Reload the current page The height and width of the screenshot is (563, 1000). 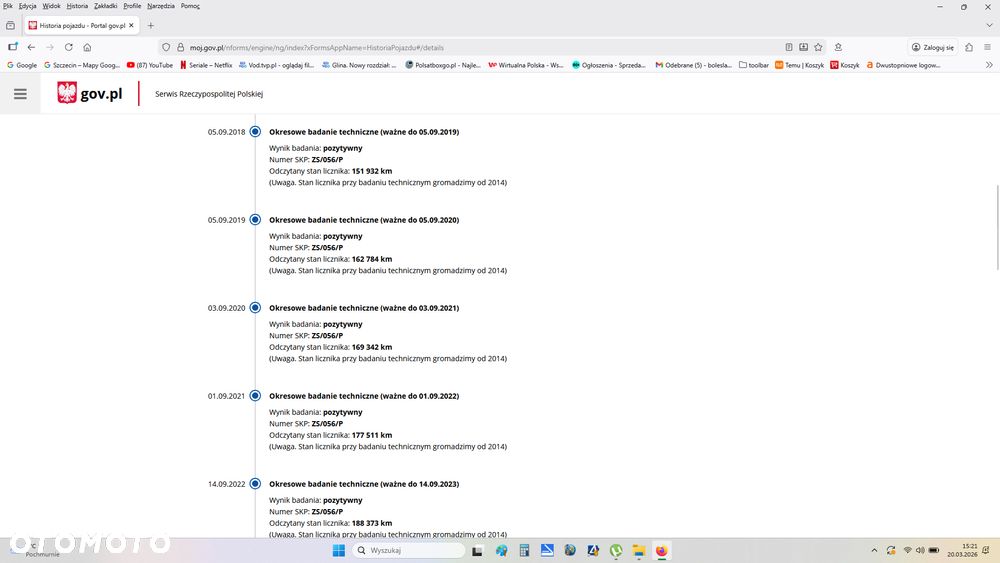click(x=69, y=47)
